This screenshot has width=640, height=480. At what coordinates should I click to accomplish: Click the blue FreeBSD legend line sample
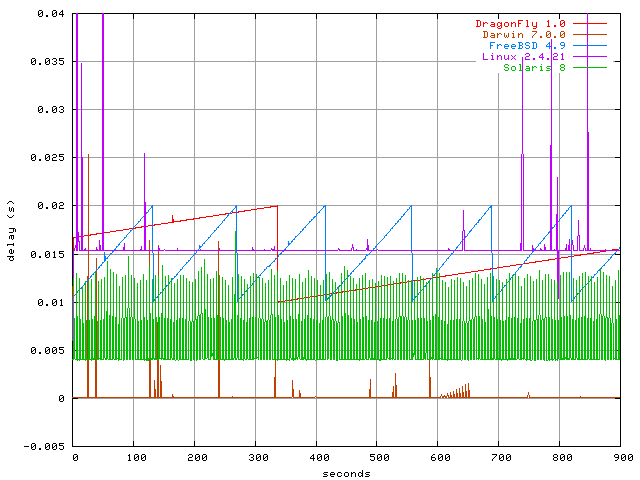(x=590, y=46)
